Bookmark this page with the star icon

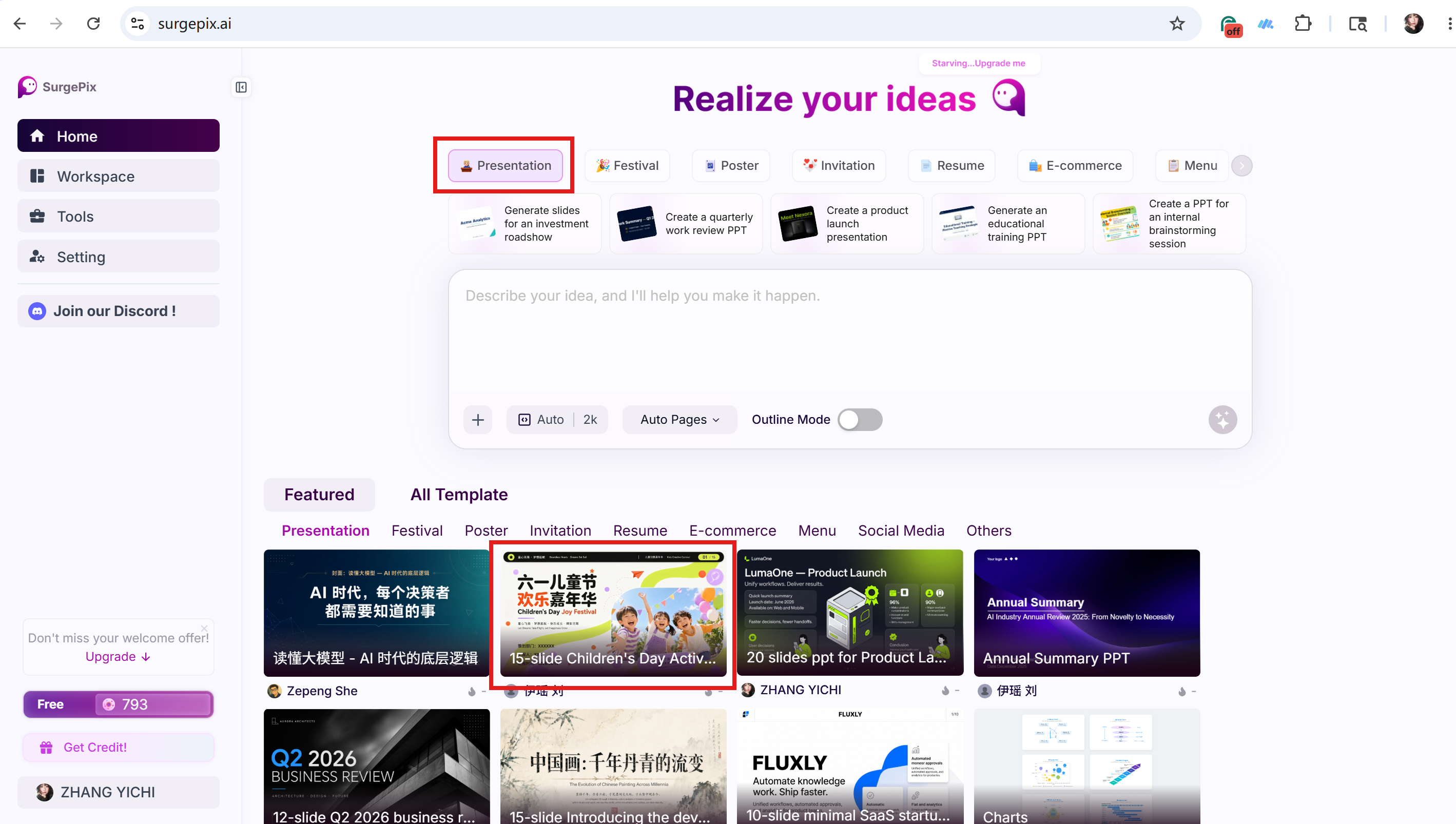[x=1177, y=24]
